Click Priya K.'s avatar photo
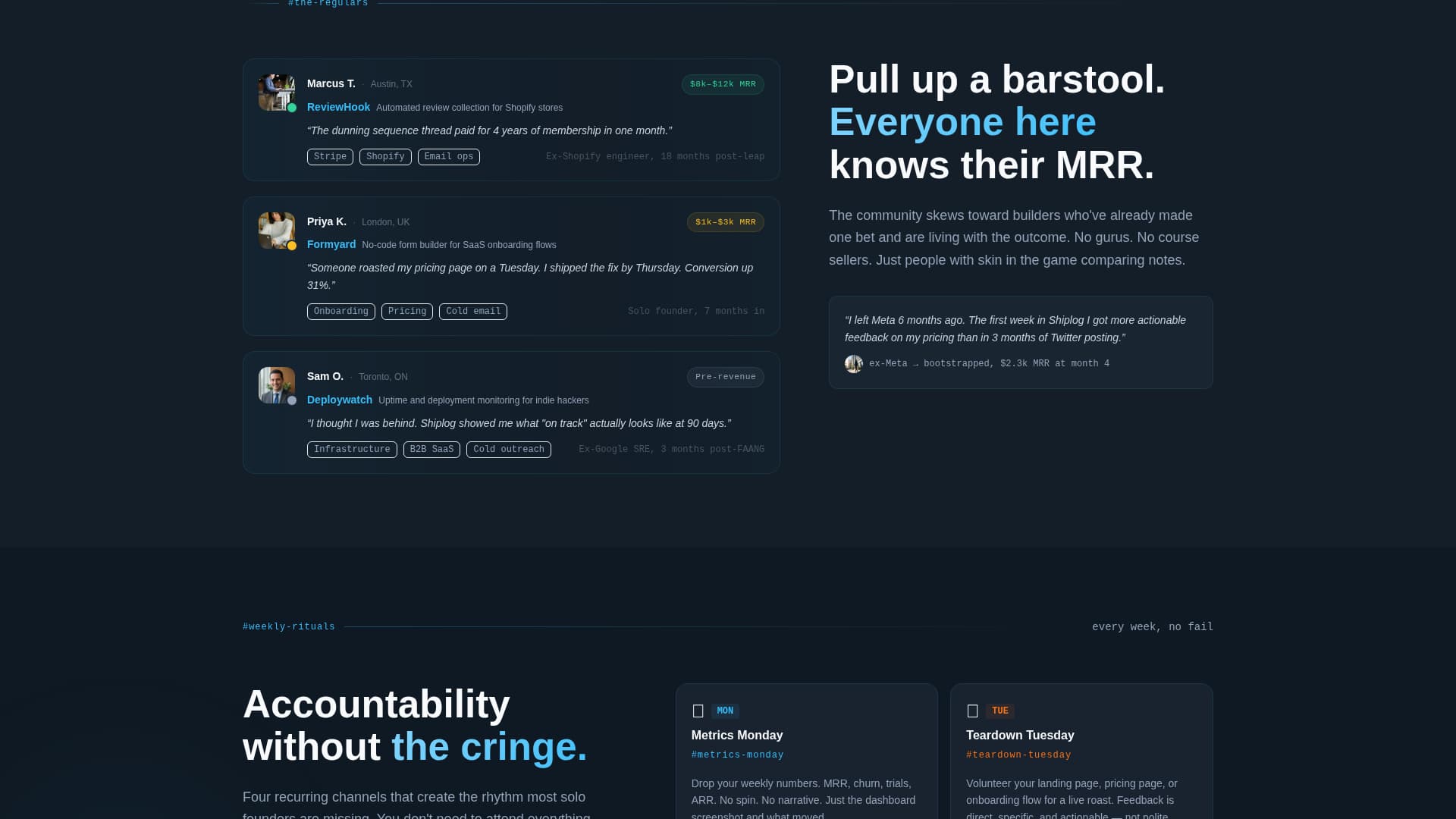Image resolution: width=1456 pixels, height=819 pixels. (x=276, y=231)
